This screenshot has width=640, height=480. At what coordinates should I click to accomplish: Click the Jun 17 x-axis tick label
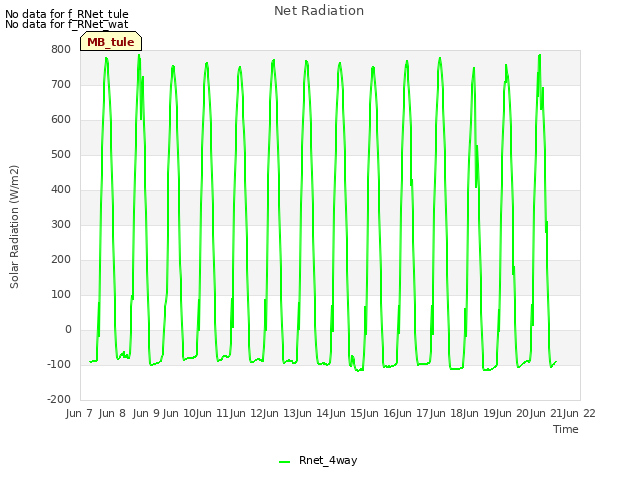413,413
